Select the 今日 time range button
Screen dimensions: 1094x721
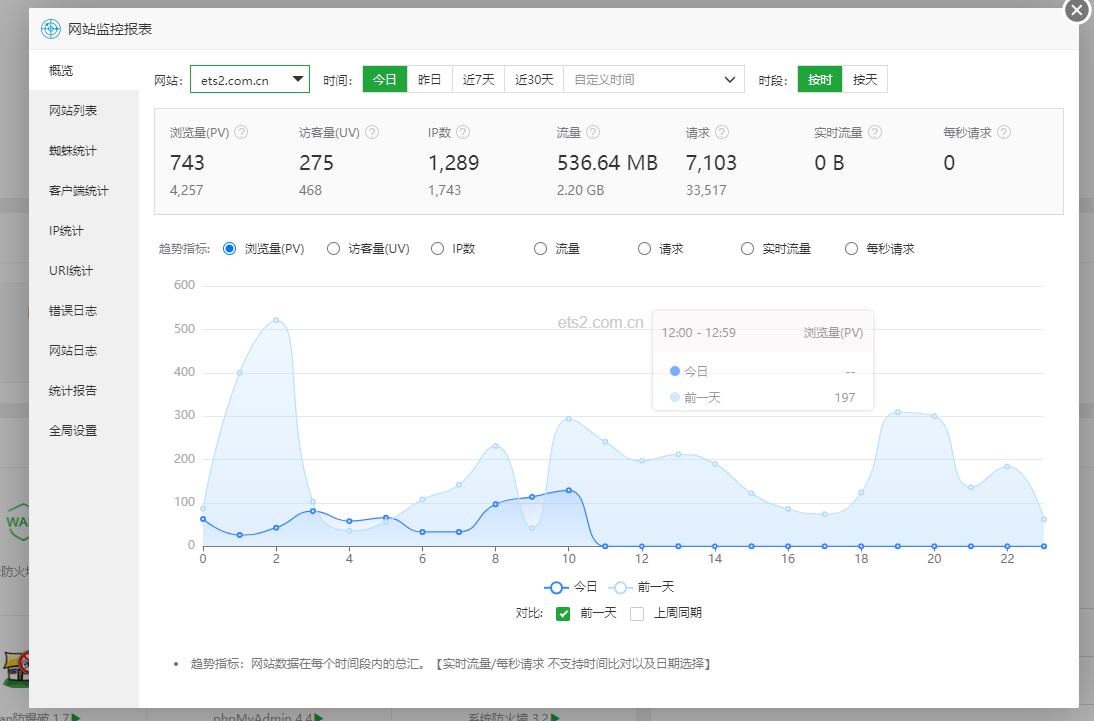pos(384,80)
